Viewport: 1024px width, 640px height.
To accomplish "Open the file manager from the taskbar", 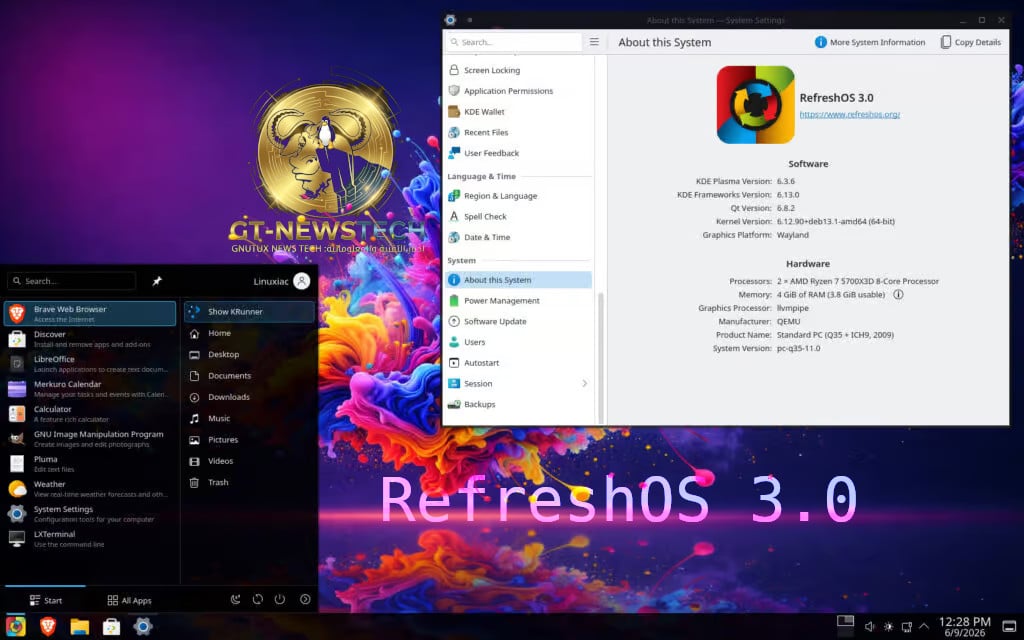I will click(80, 626).
